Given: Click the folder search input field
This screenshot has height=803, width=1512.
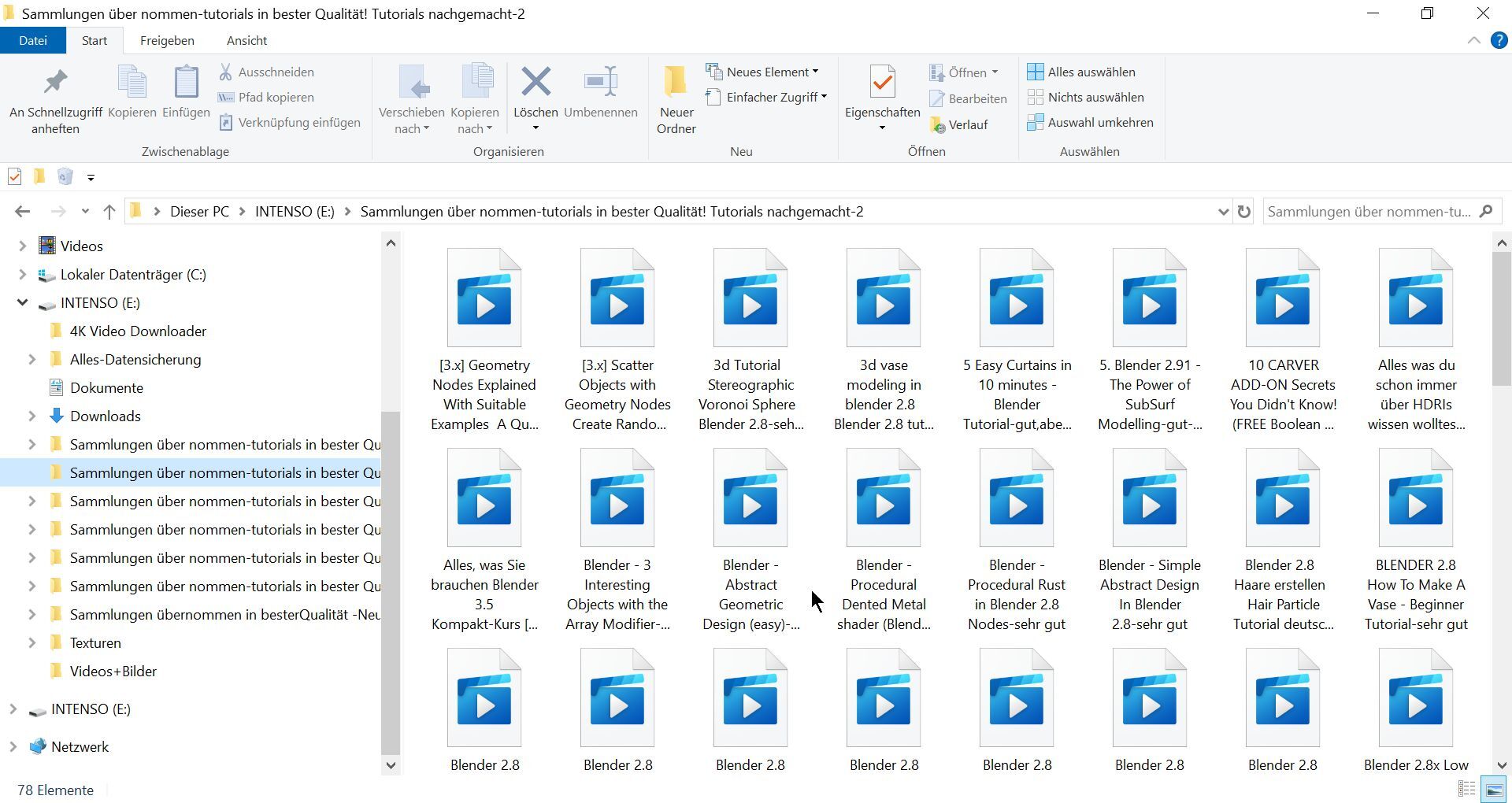Looking at the screenshot, I should click(1370, 212).
